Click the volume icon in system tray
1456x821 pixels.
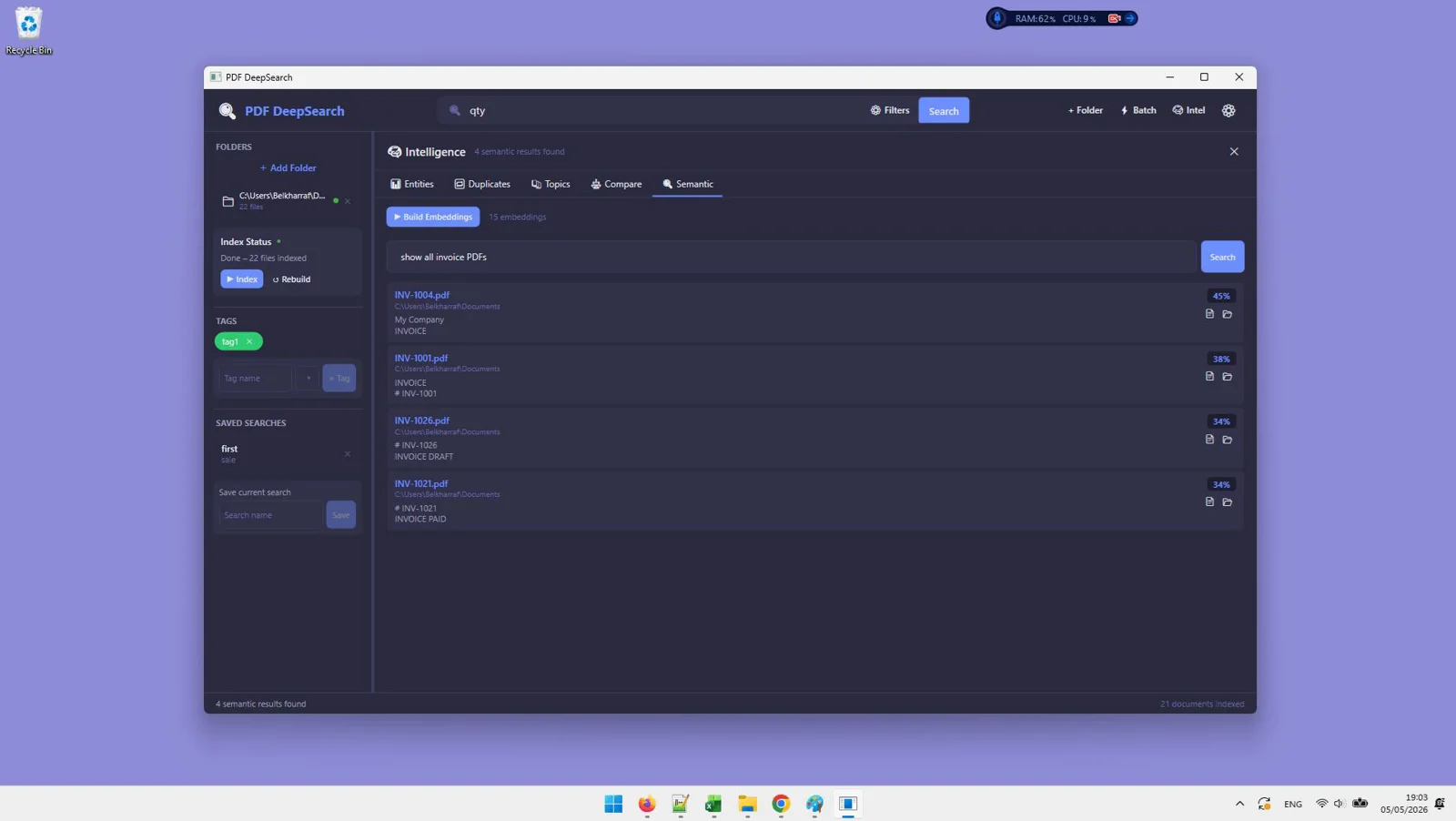click(x=1339, y=804)
